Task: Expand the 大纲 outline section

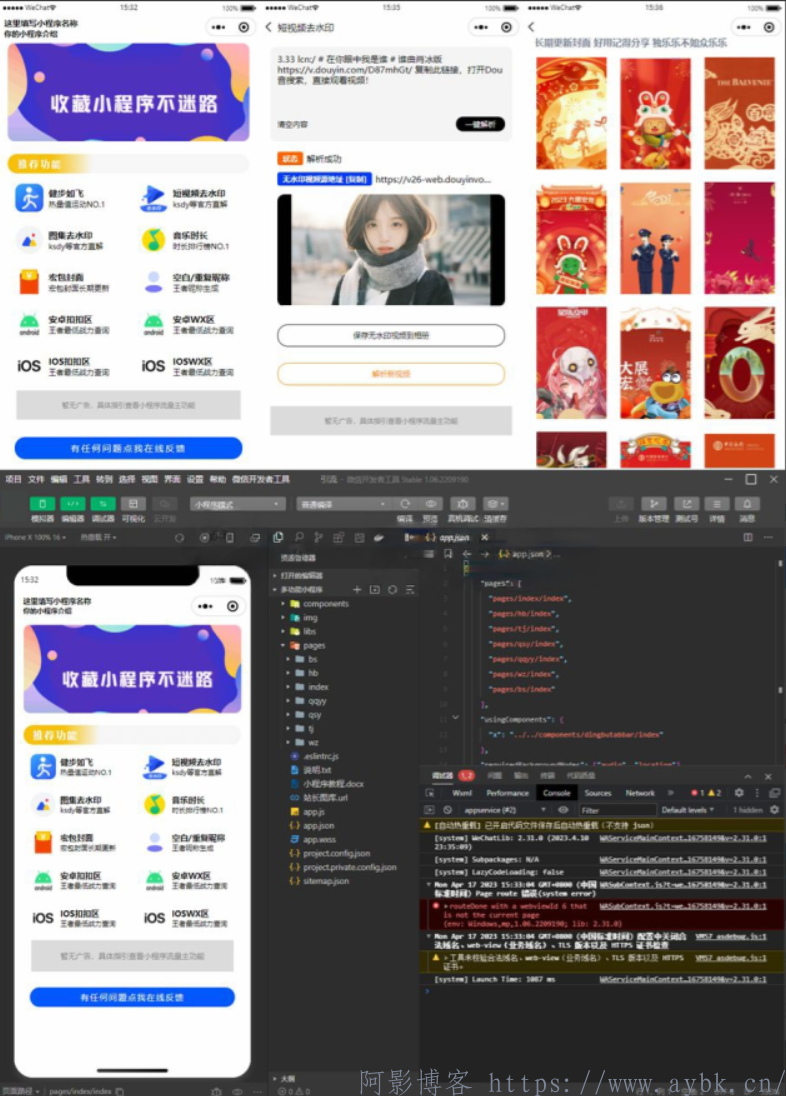Action: tap(287, 1079)
